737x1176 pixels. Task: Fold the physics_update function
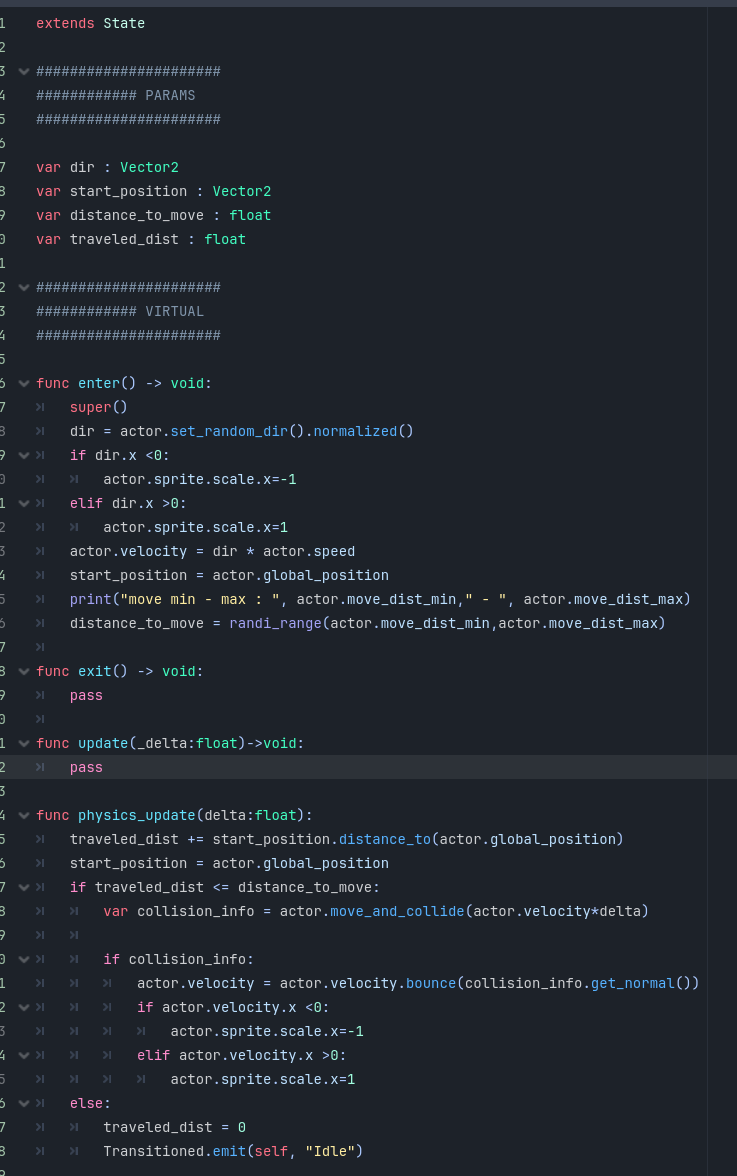coord(24,815)
